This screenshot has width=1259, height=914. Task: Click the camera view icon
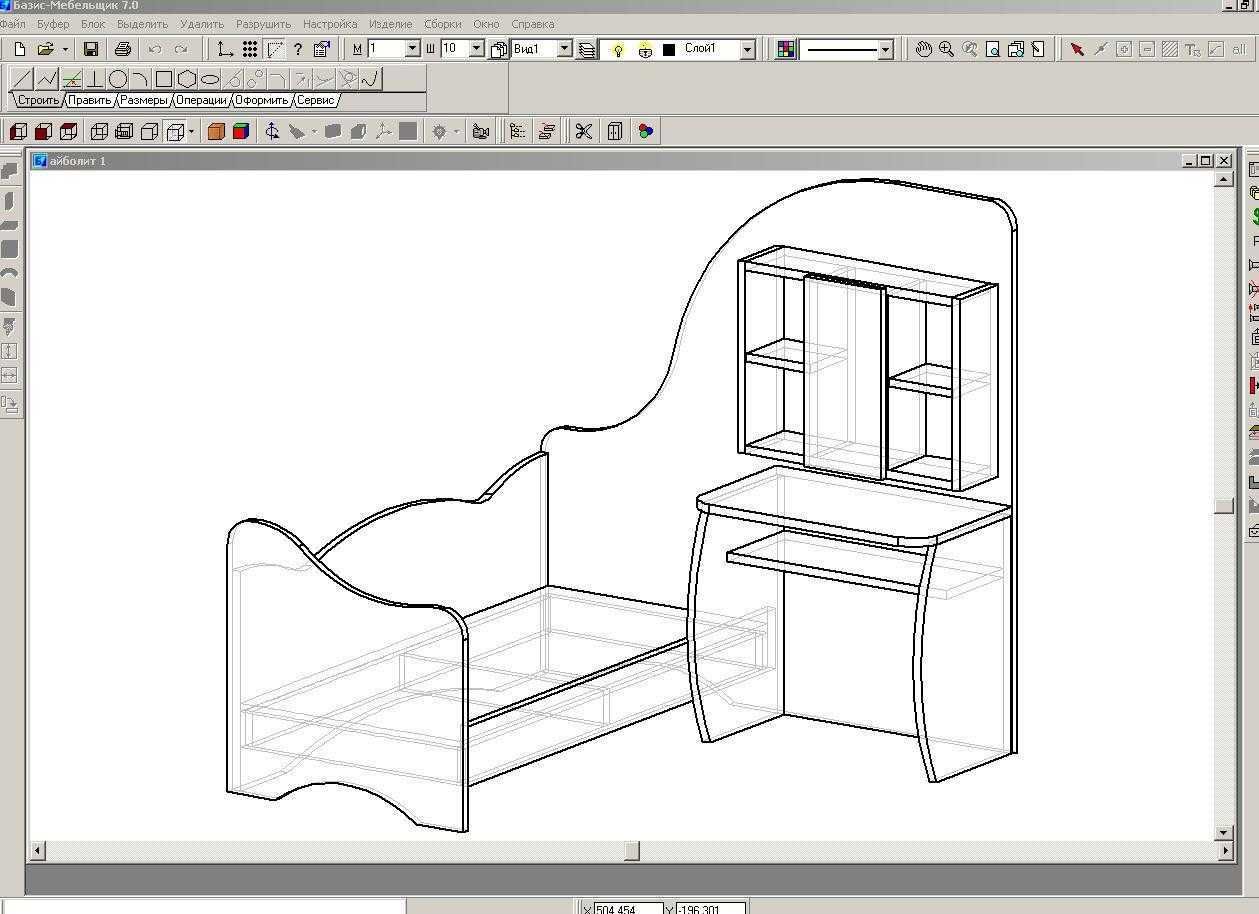pyautogui.click(x=481, y=131)
